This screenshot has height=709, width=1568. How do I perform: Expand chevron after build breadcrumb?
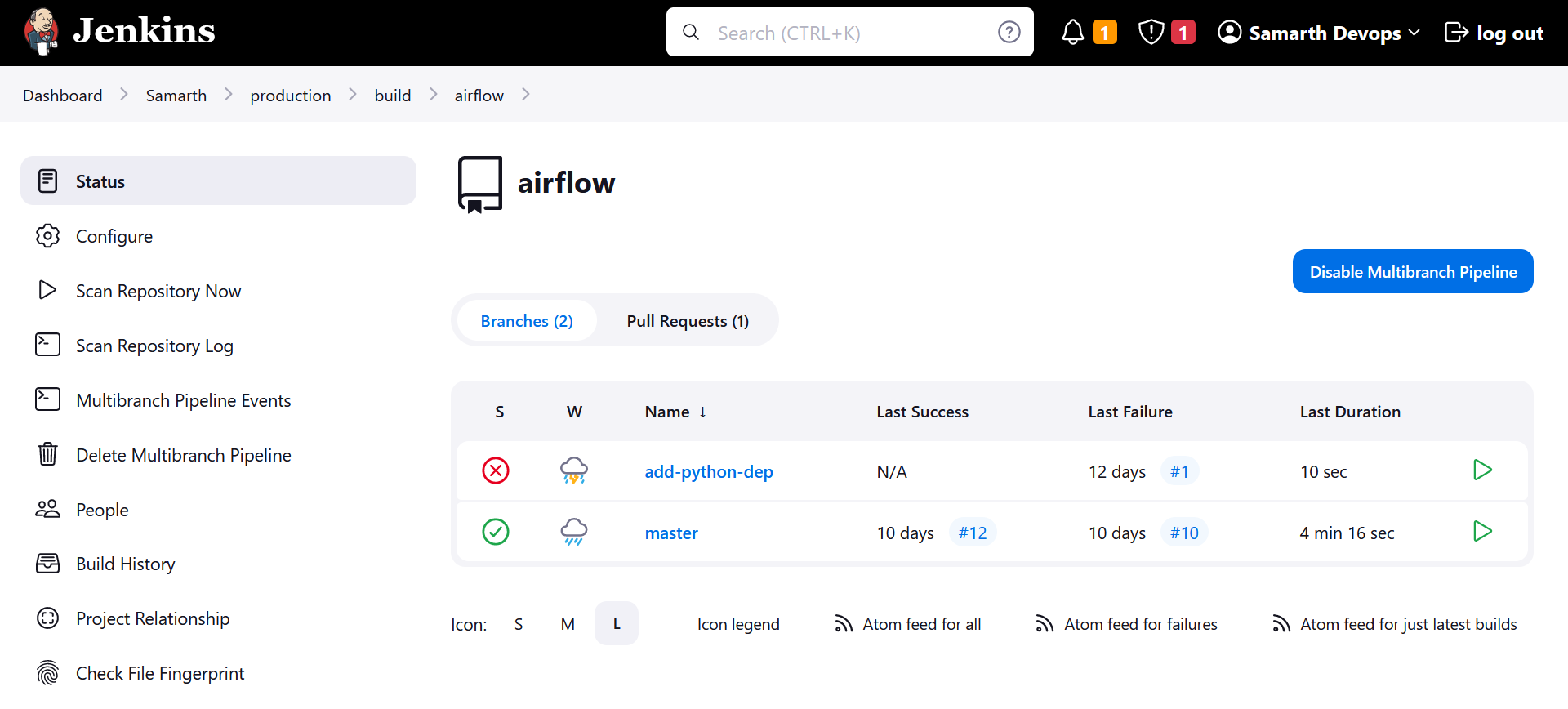(433, 95)
